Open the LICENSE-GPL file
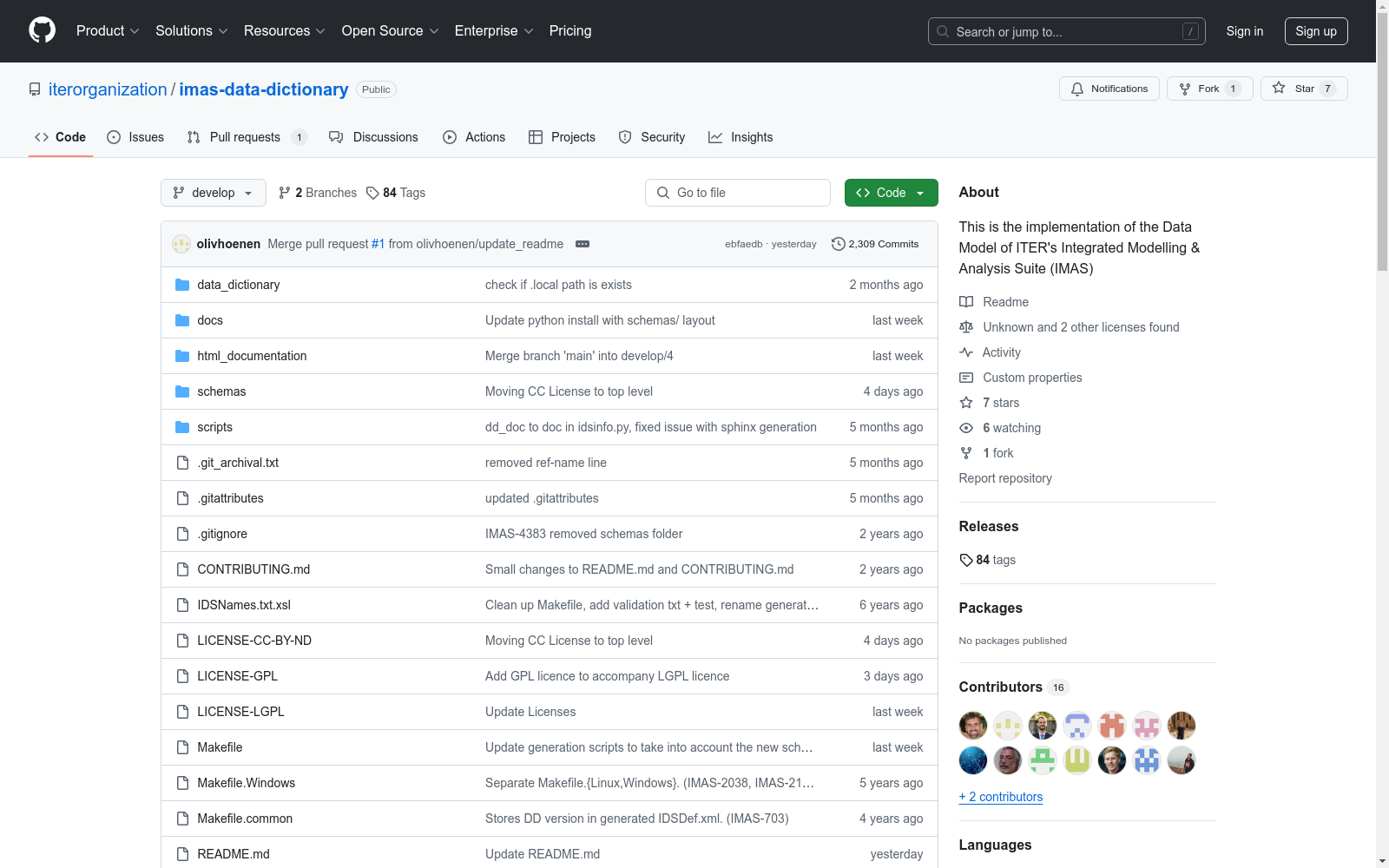 coord(238,676)
